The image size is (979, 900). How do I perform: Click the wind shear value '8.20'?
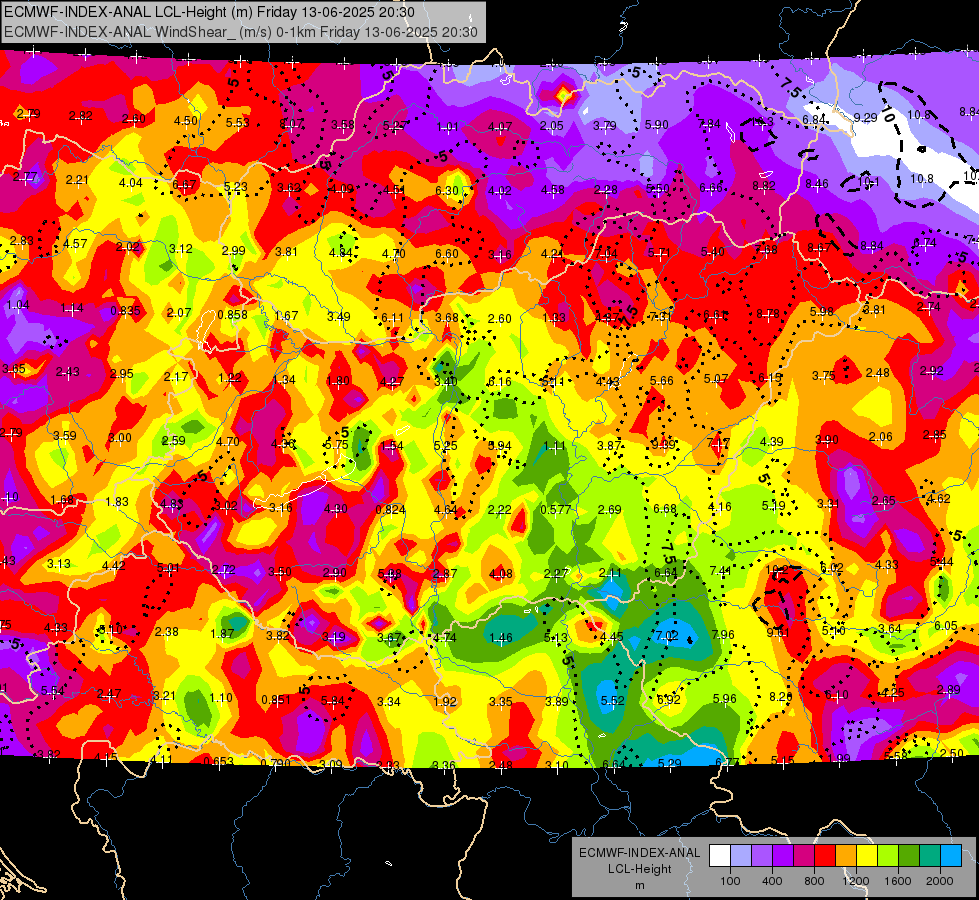coord(780,696)
